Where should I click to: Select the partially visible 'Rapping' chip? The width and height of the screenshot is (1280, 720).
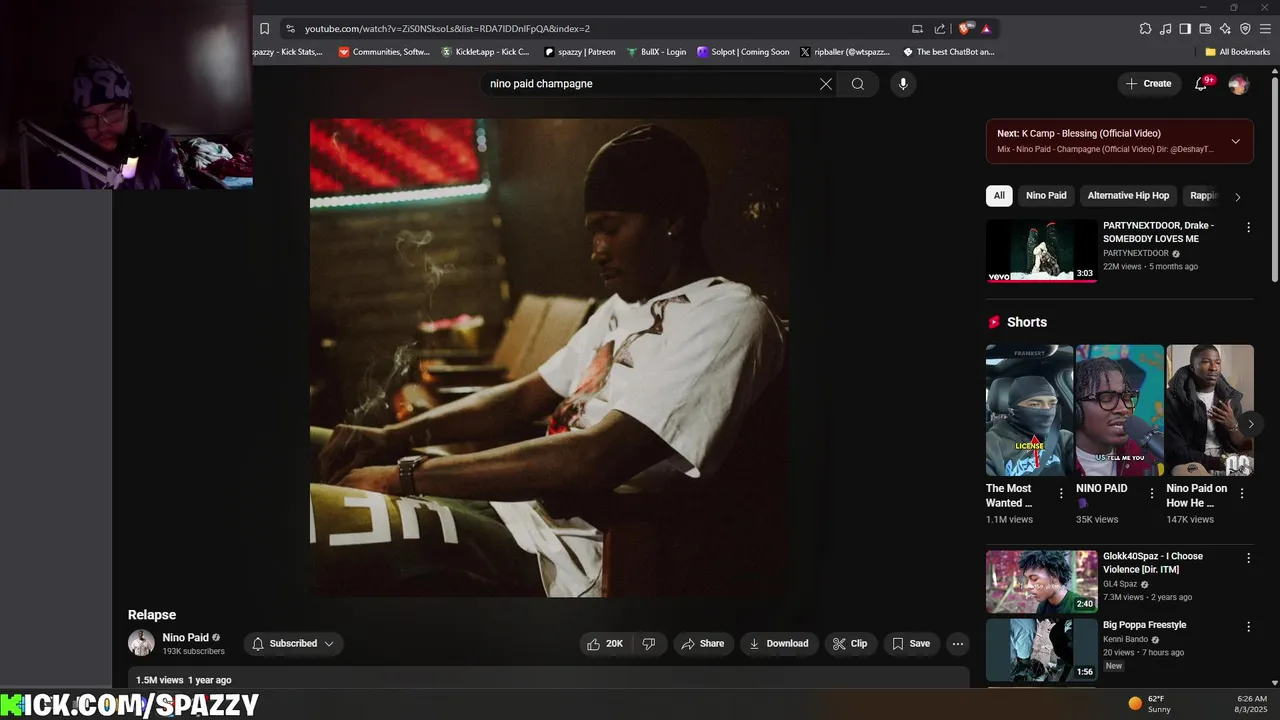[1204, 196]
